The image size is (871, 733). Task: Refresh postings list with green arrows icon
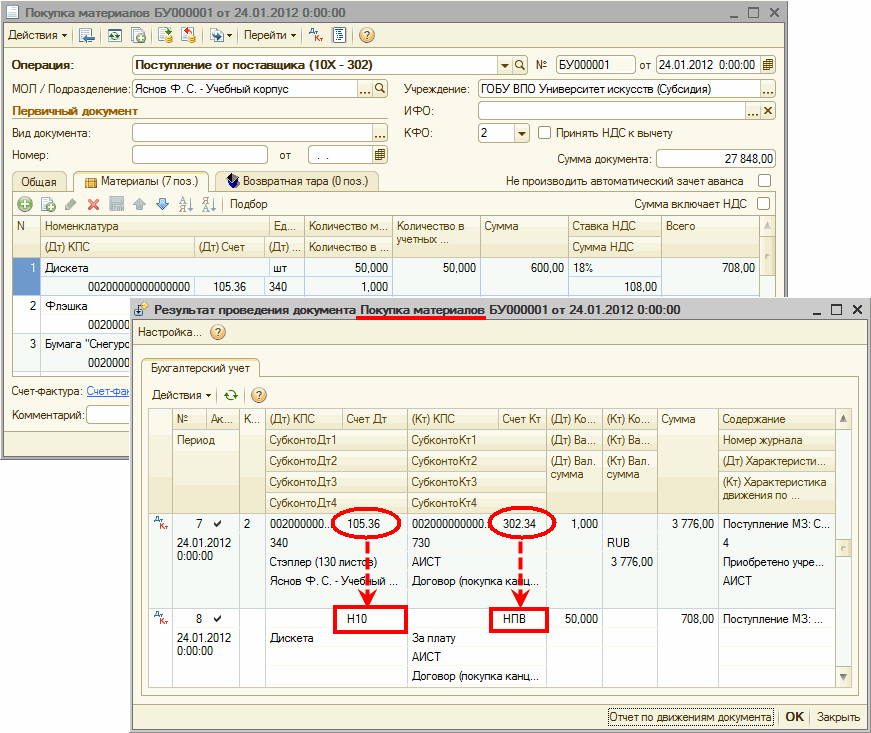pyautogui.click(x=231, y=395)
